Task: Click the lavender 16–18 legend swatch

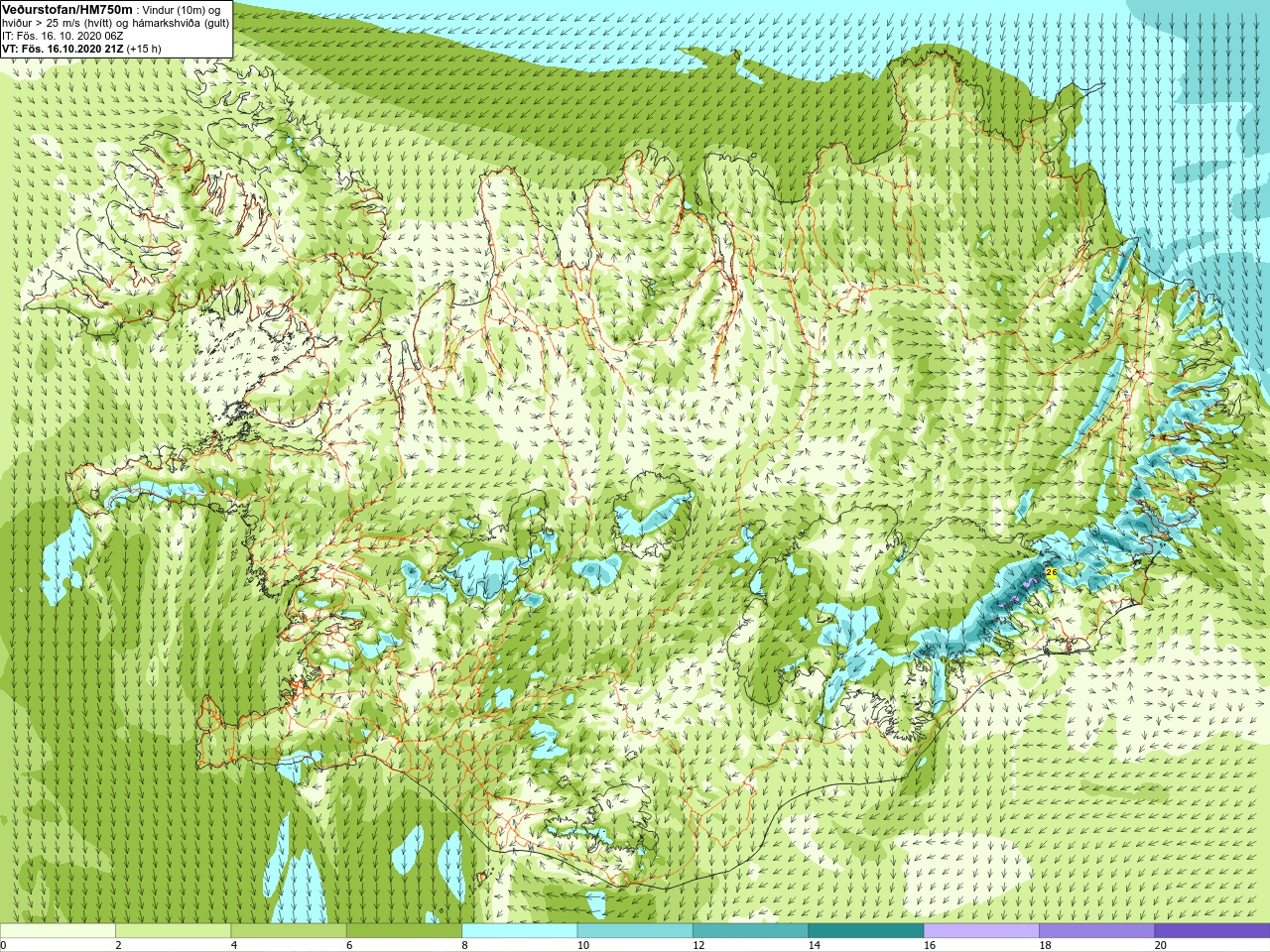Action: point(981,931)
